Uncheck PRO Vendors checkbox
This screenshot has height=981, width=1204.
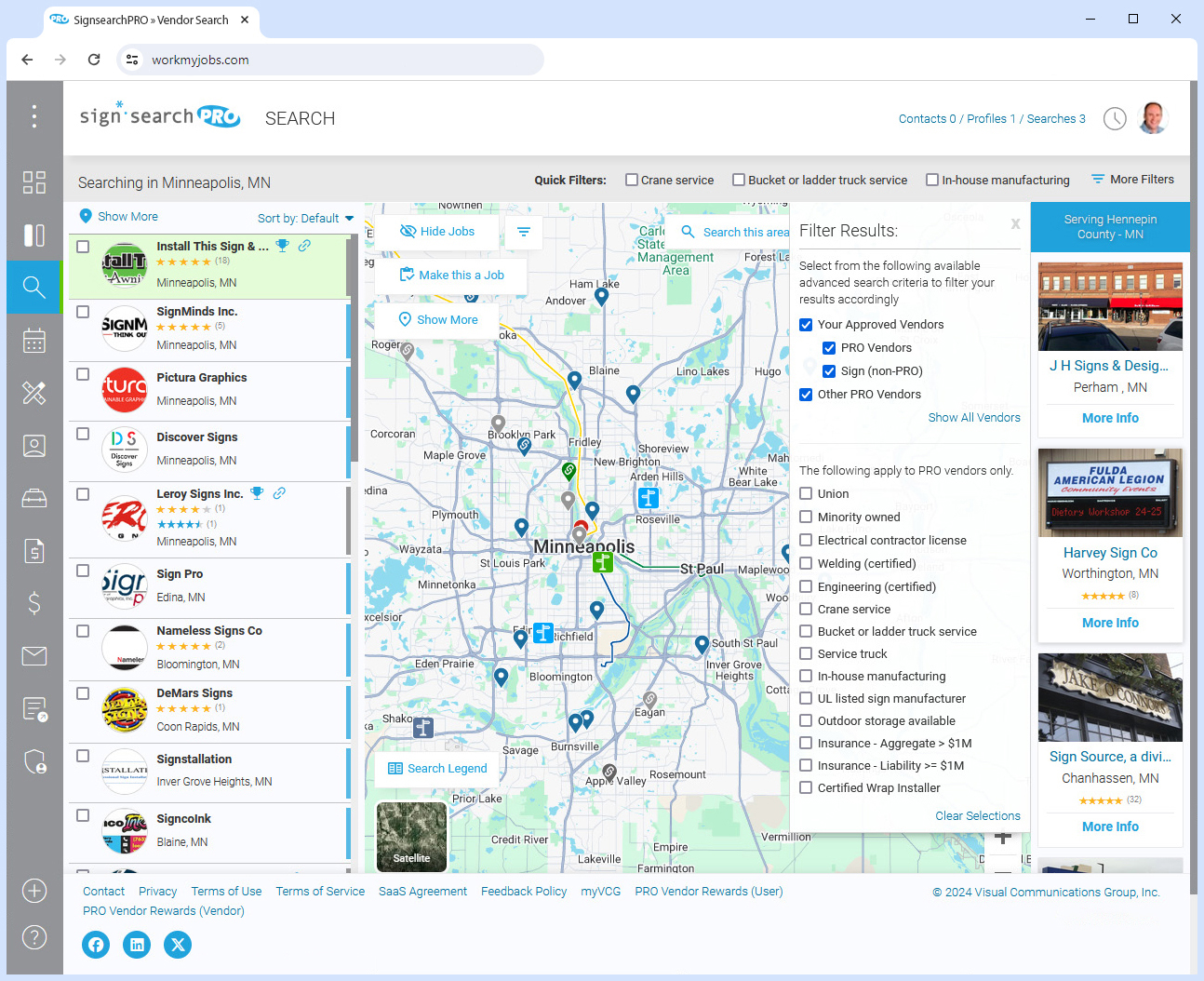pos(829,348)
